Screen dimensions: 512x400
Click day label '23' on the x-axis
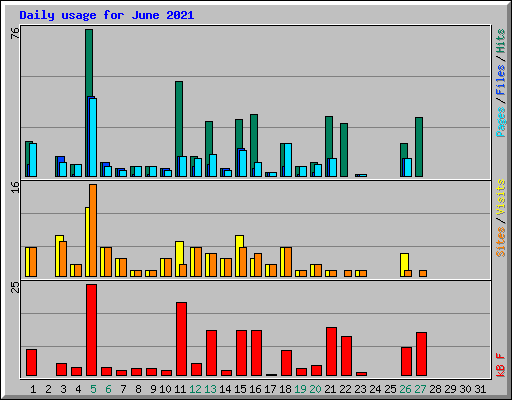[x=360, y=389]
